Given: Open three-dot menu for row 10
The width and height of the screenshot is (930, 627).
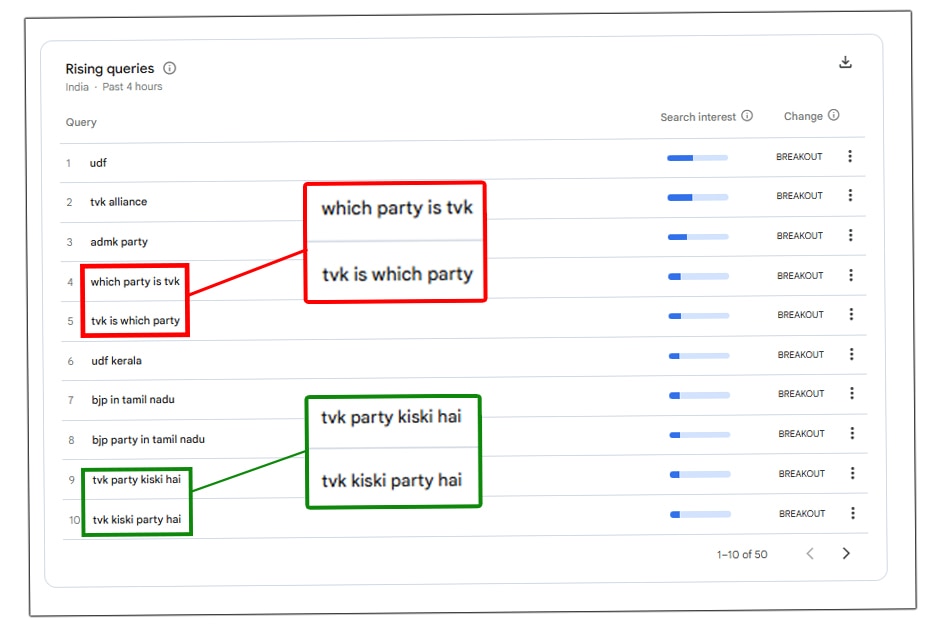Looking at the screenshot, I should tap(853, 513).
